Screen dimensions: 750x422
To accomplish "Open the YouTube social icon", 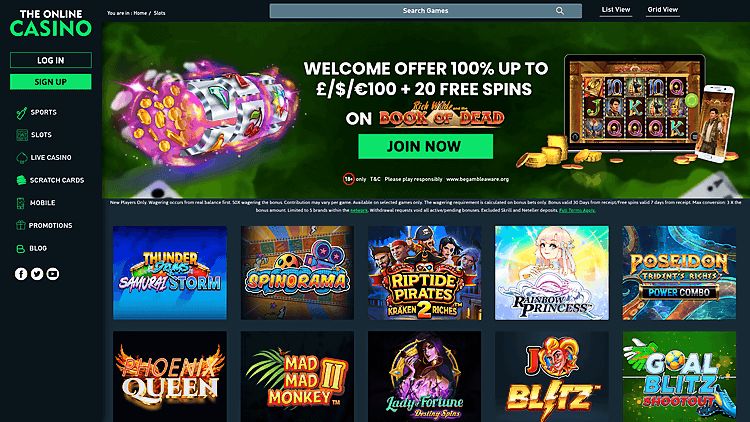I will (53, 274).
